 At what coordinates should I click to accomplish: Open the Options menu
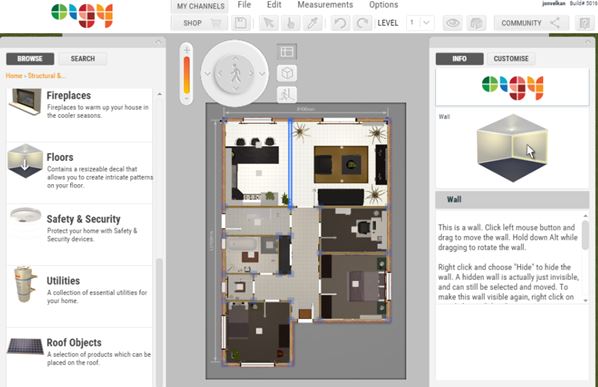[x=383, y=5]
